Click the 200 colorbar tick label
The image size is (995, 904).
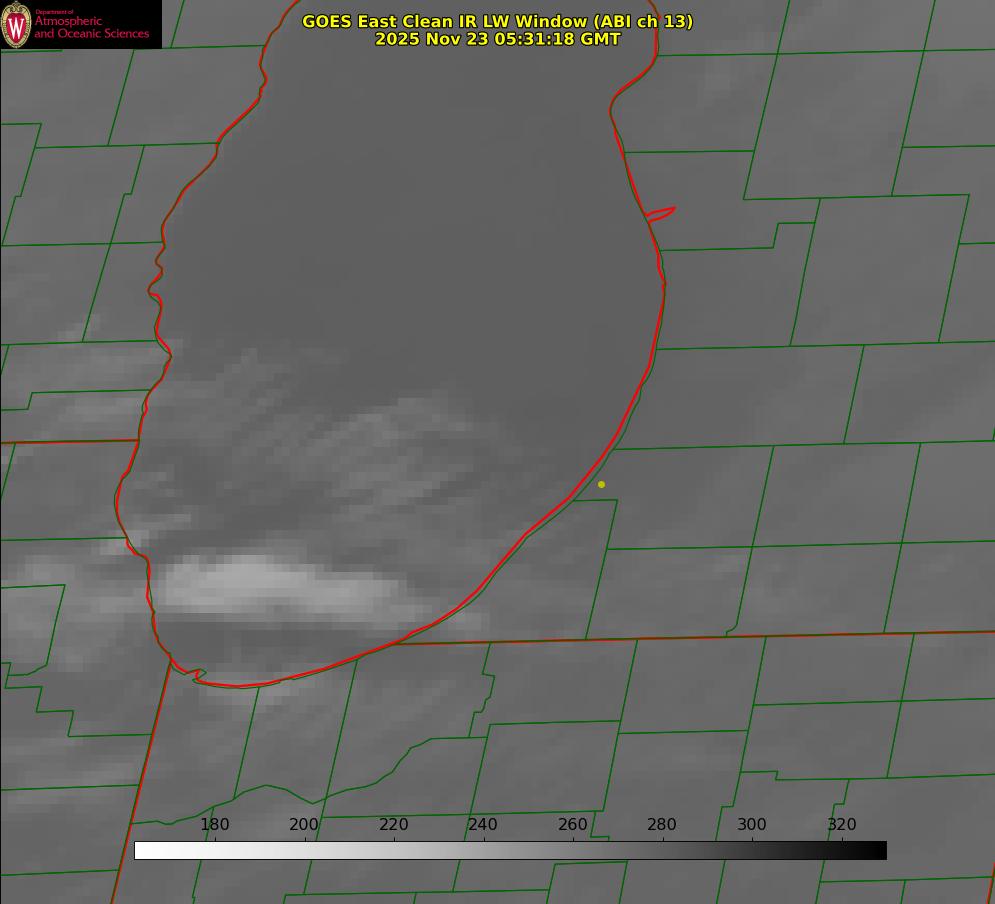(x=304, y=825)
